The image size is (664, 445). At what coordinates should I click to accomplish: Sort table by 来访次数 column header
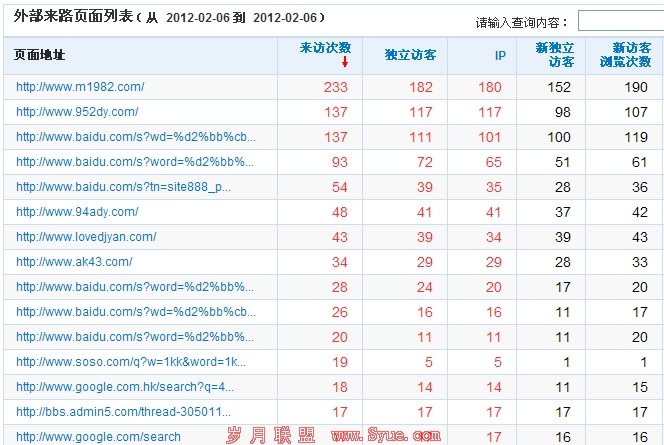tap(325, 48)
